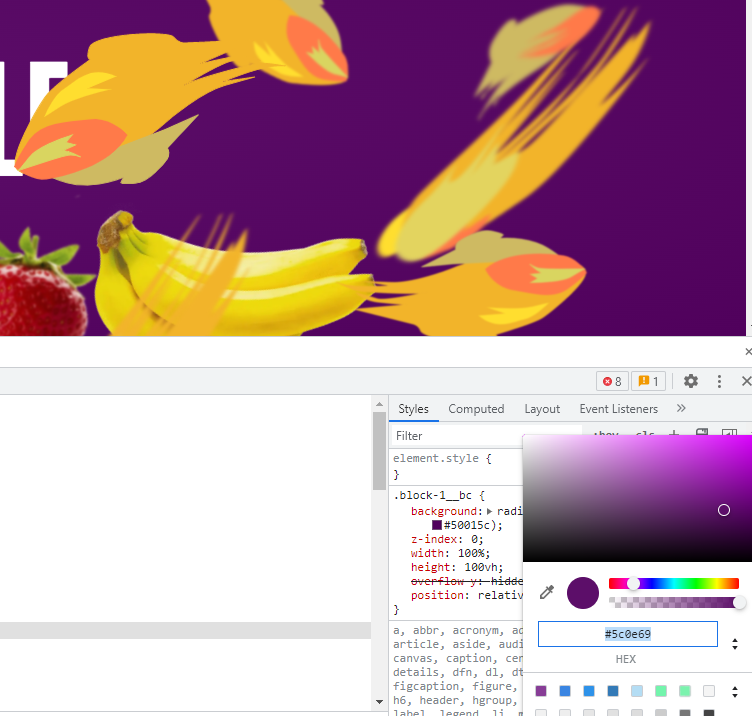Pick the second mint green palette swatch

pyautogui.click(x=685, y=691)
